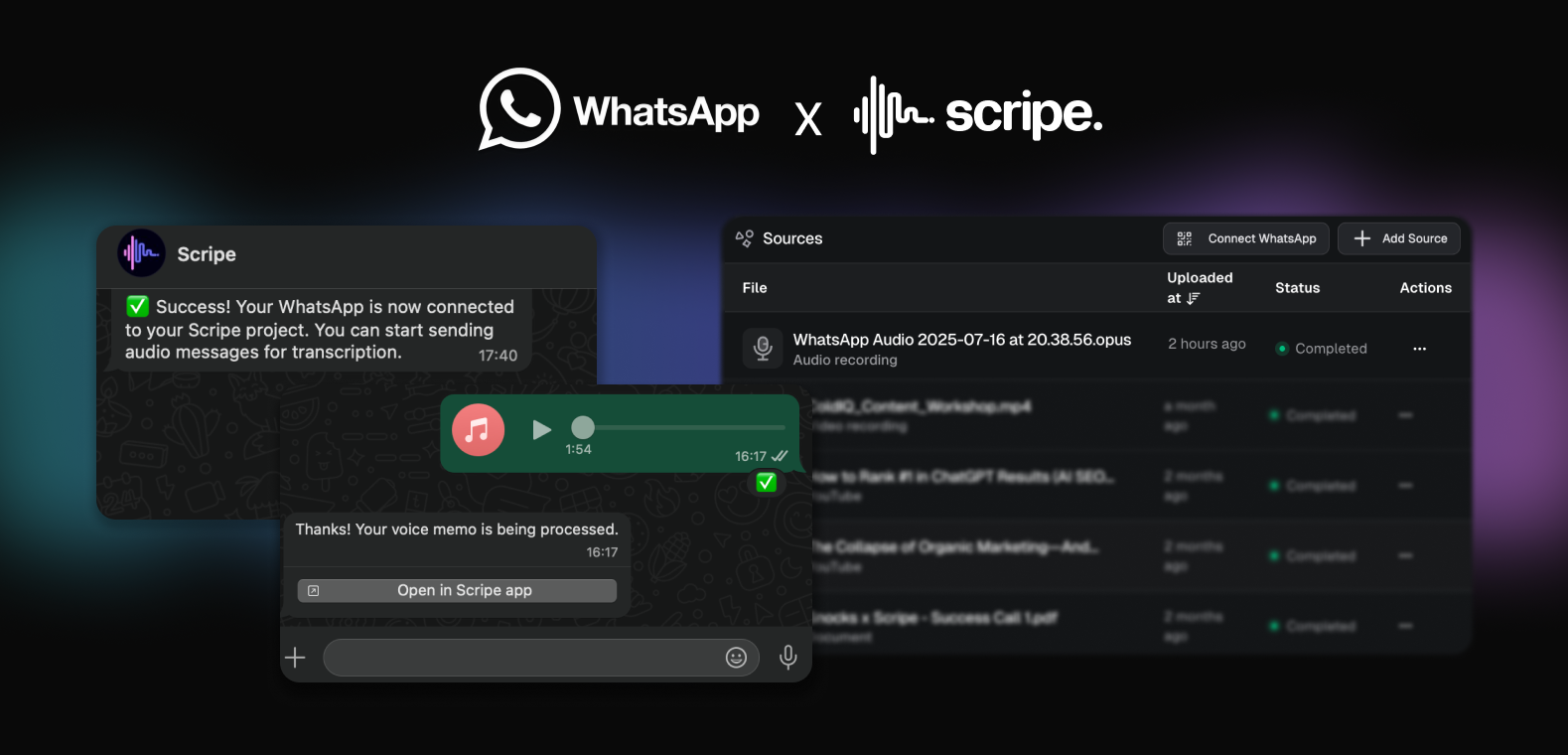Play the 1:54 voice message
Image resolution: width=1568 pixels, height=755 pixels.
541,429
